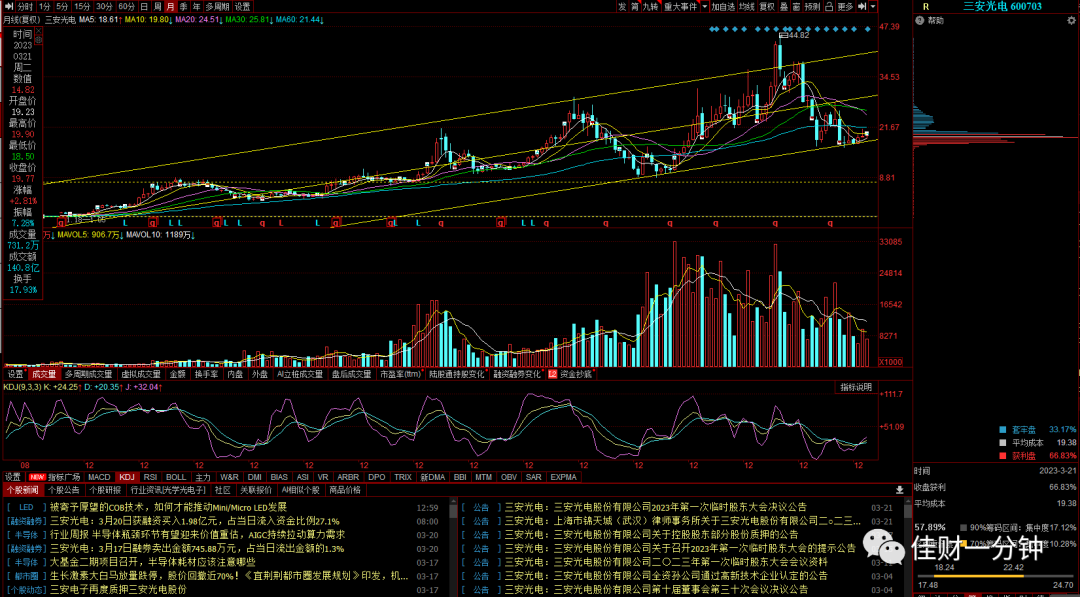Click the download icon in news panel

click(900, 490)
